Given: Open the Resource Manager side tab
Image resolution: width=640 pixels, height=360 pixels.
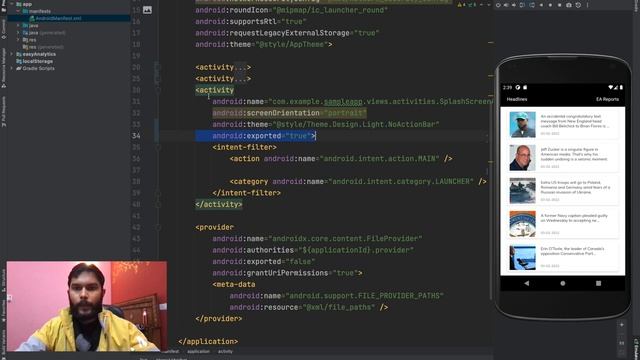Looking at the screenshot, I should click(3, 67).
